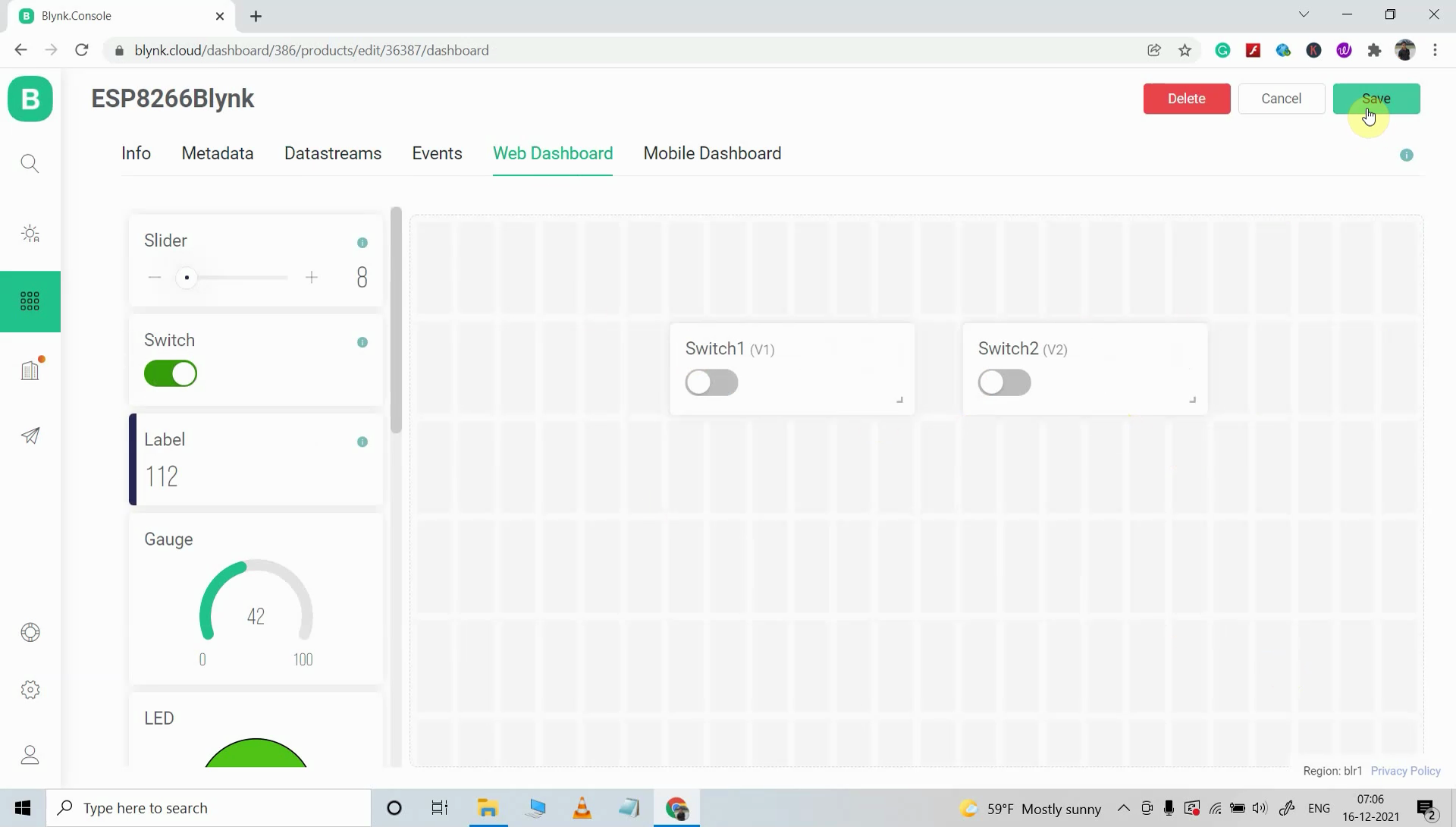Click the Blynk logo icon
This screenshot has height=827, width=1456.
(x=30, y=99)
